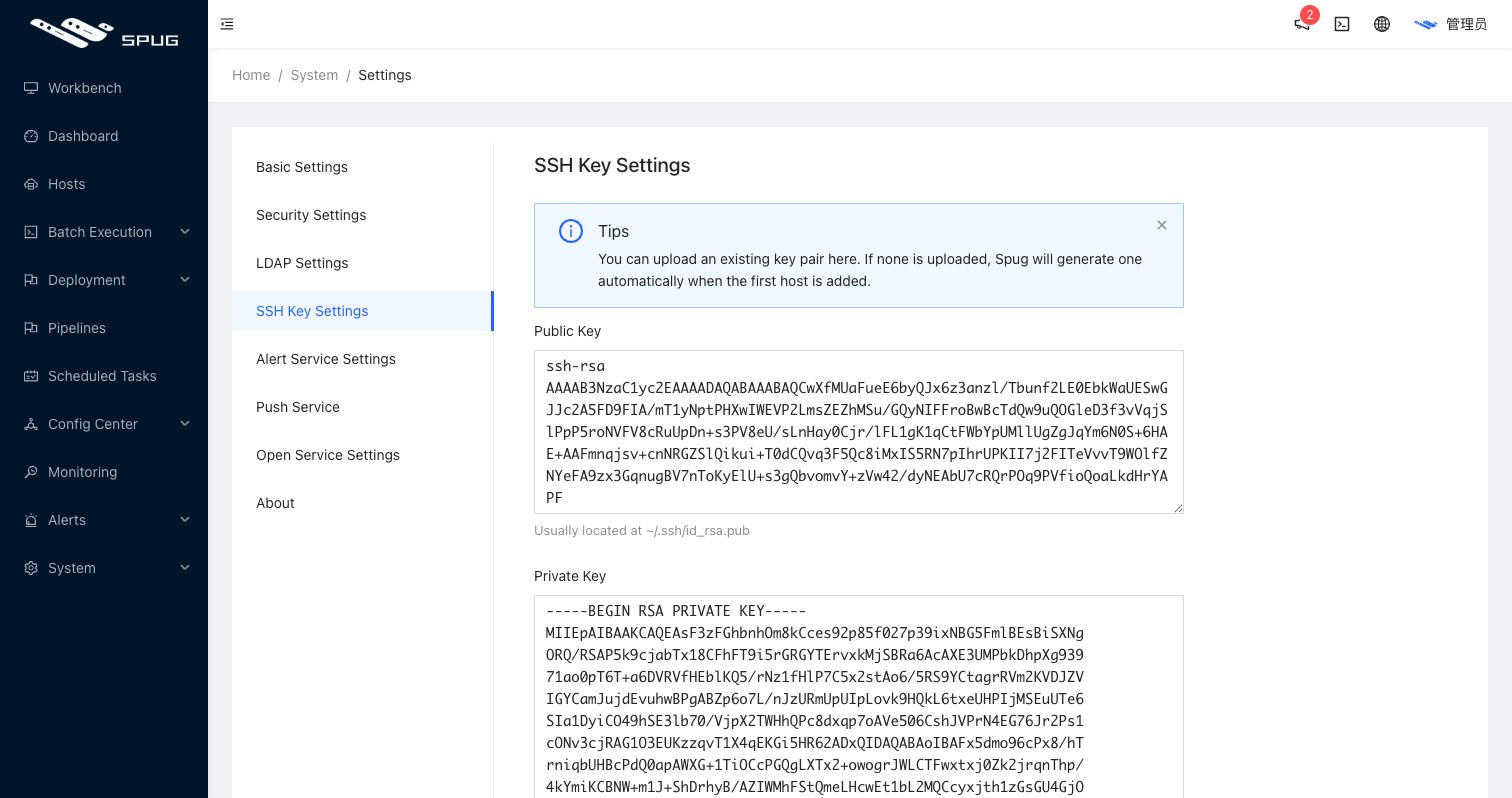Click the Batch Execution code icon
The width and height of the screenshot is (1512, 798).
click(x=31, y=232)
